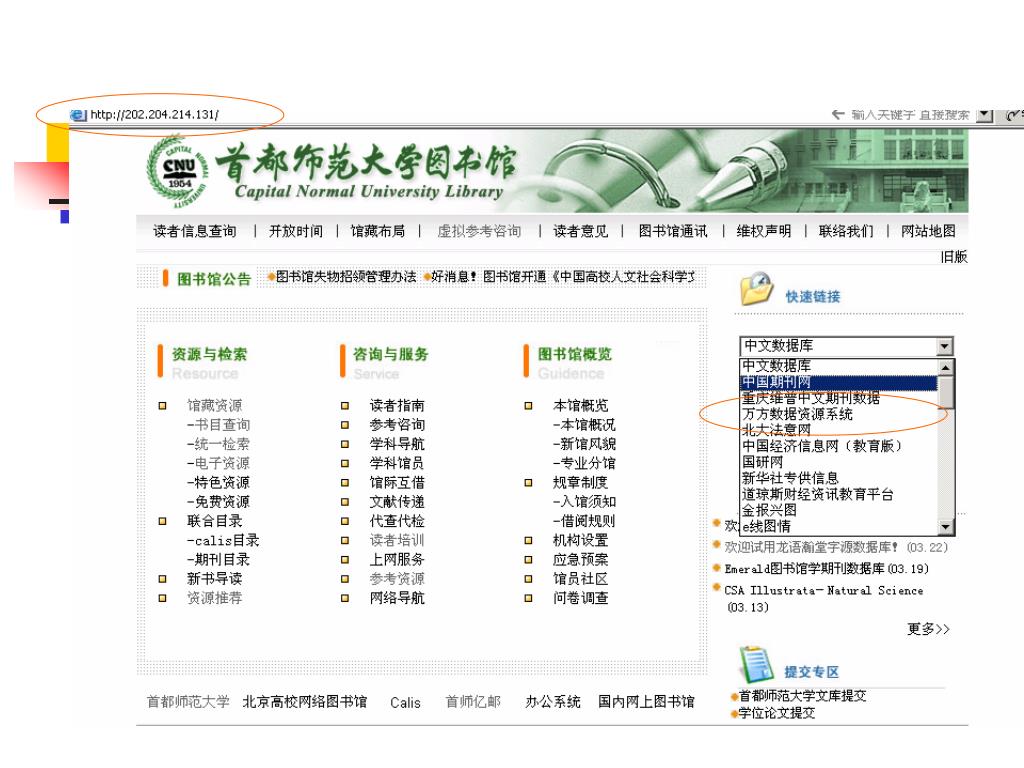Open 电子资源 link

click(x=218, y=464)
